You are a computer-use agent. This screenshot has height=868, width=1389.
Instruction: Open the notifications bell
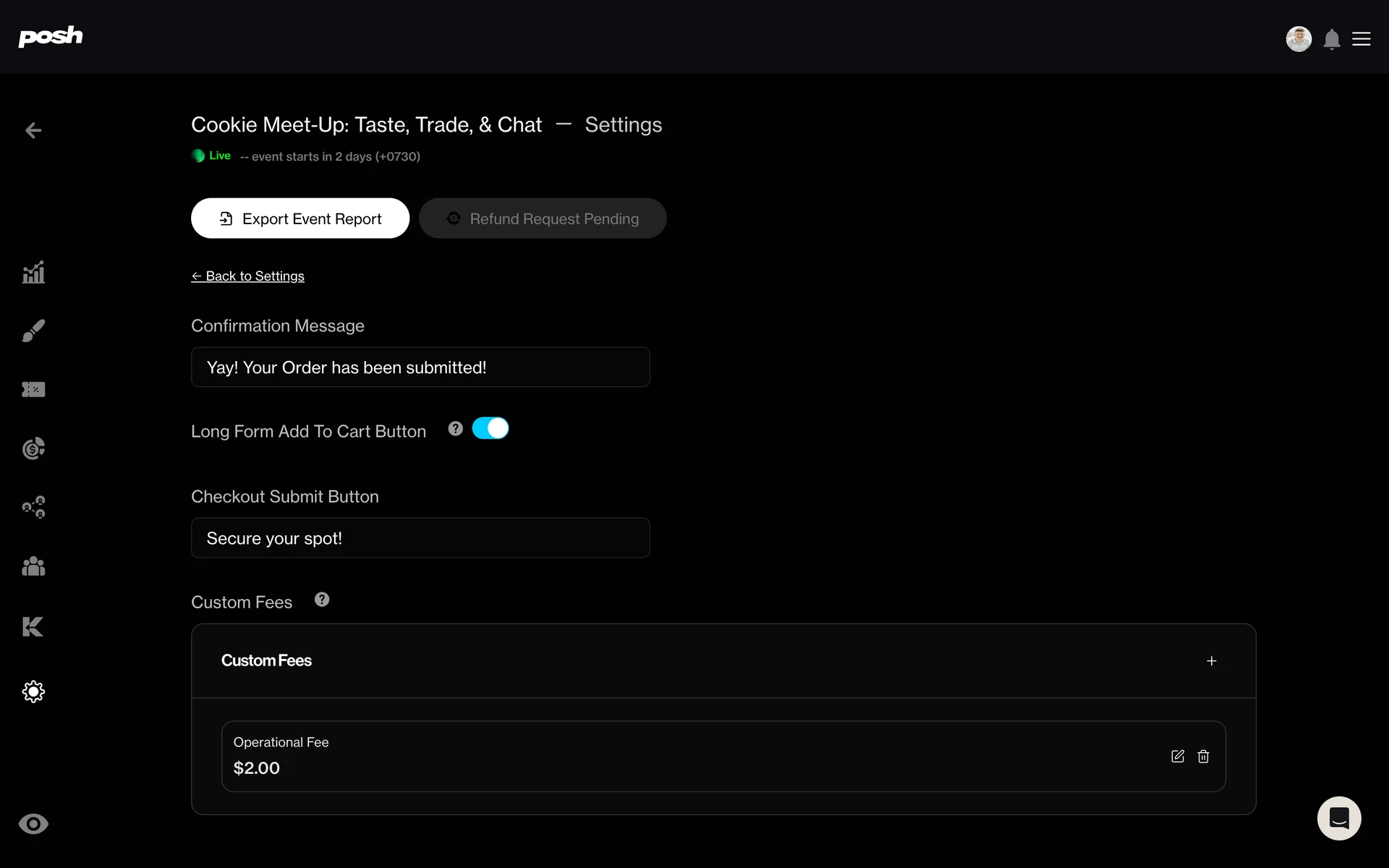coord(1331,39)
